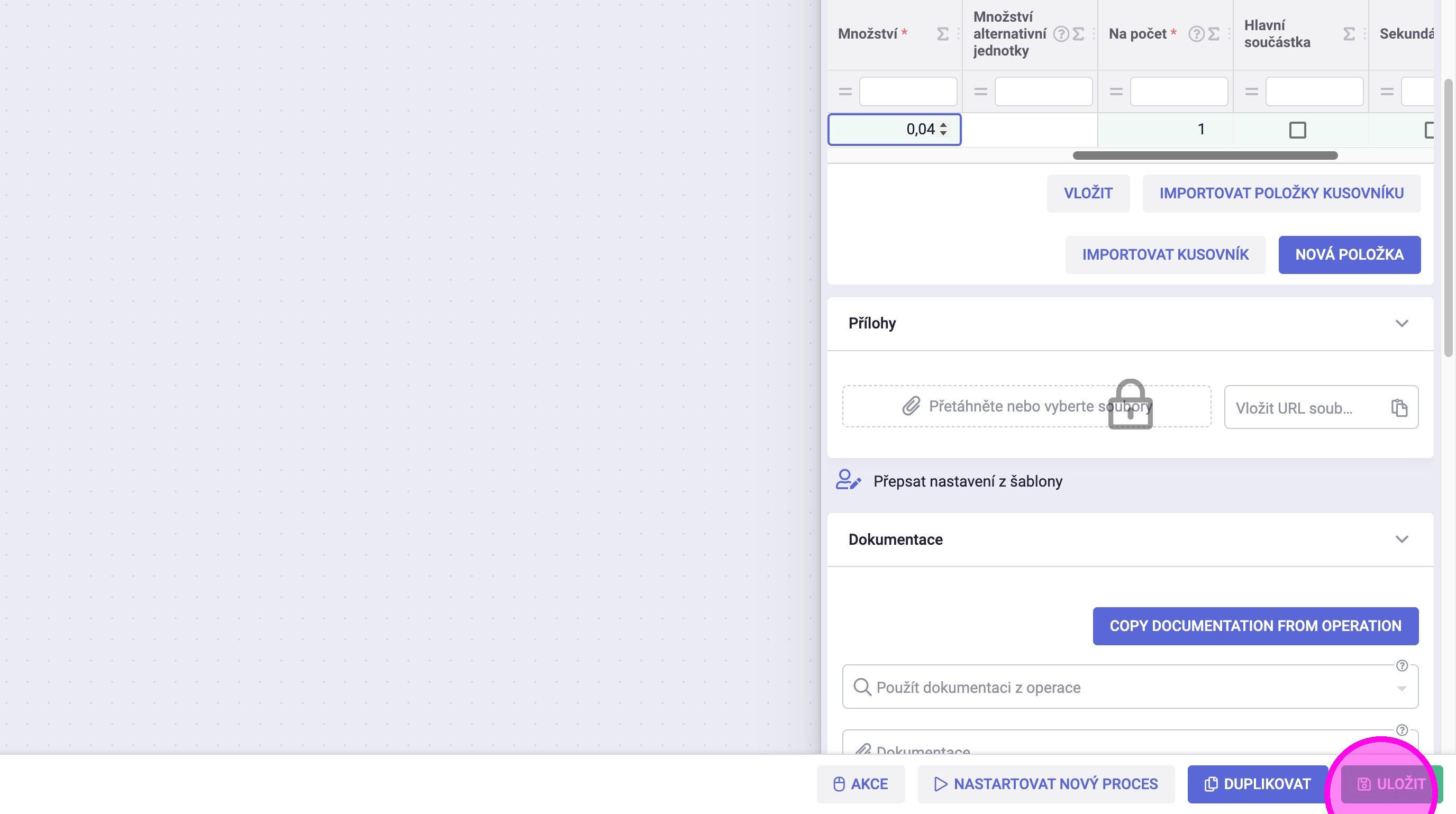Click help icon in Na počet column
Image resolution: width=1456 pixels, height=814 pixels.
(1196, 34)
